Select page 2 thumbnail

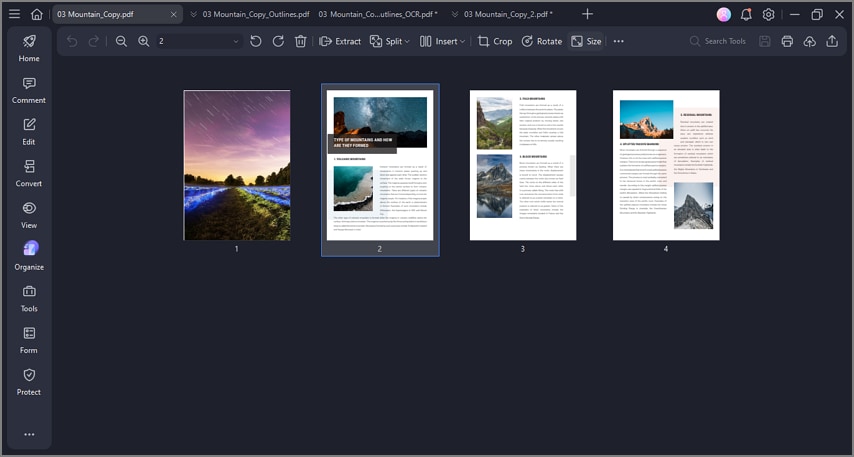(x=380, y=165)
